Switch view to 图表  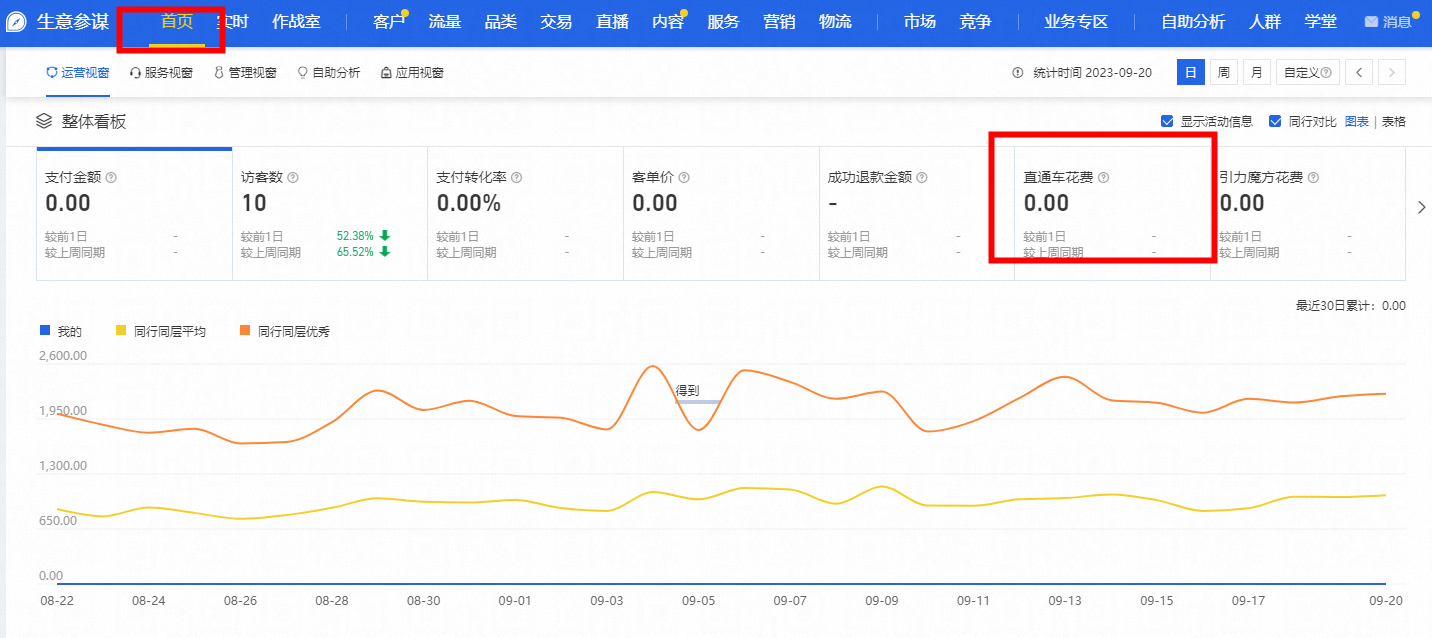tap(1357, 121)
